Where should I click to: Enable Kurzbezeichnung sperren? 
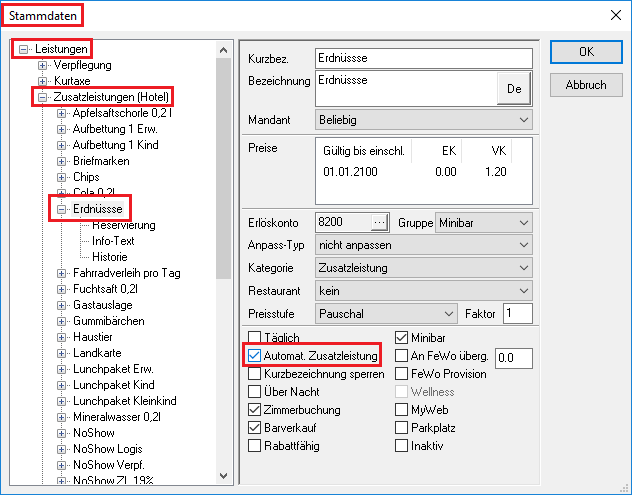[254, 374]
